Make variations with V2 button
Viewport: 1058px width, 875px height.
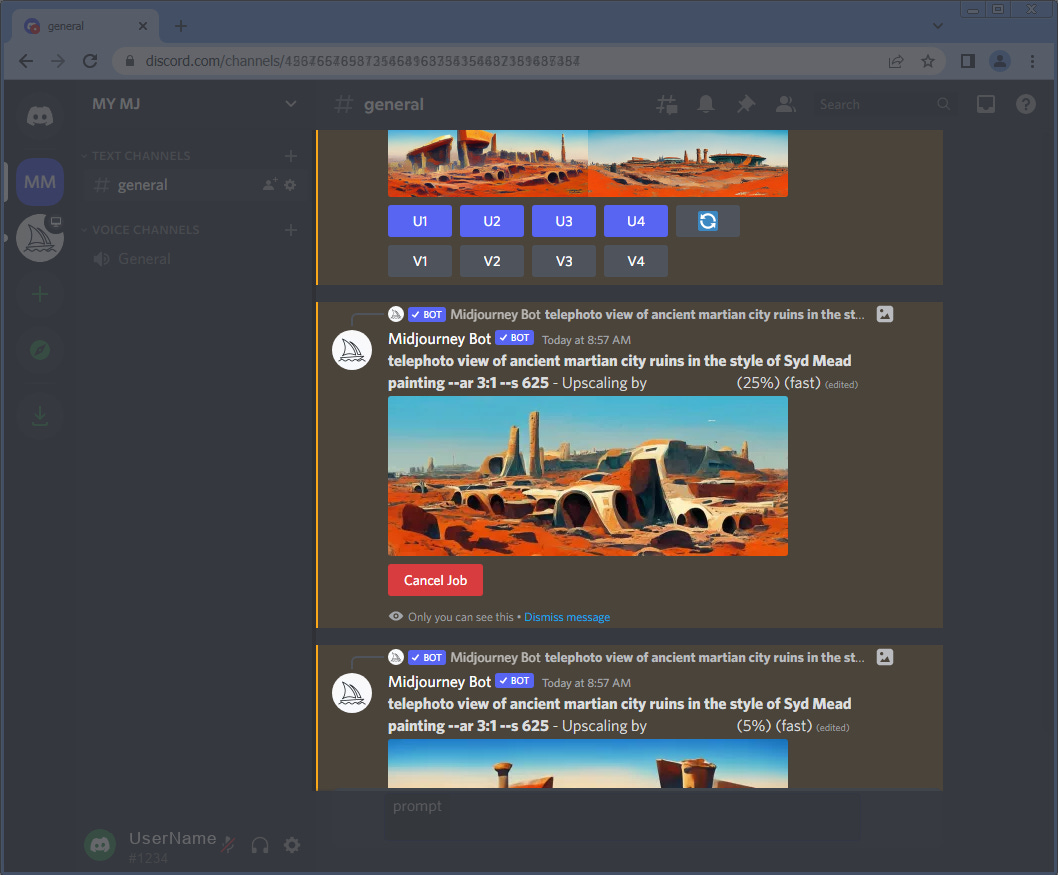(x=492, y=261)
